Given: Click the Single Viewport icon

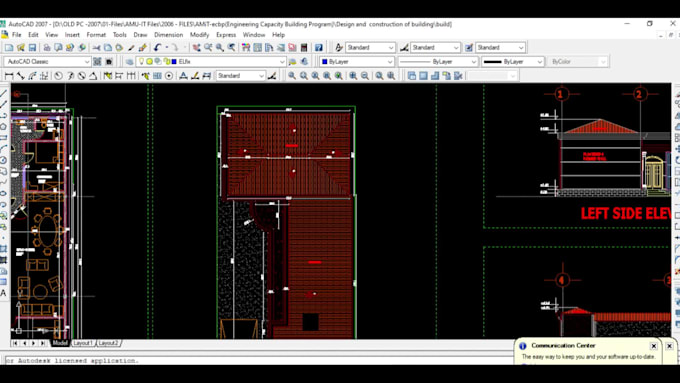Looking at the screenshot, I should pos(423,76).
